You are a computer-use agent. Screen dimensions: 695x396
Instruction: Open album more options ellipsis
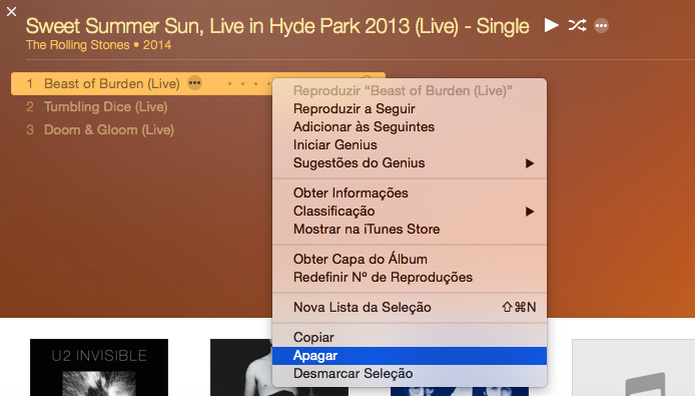[601, 26]
